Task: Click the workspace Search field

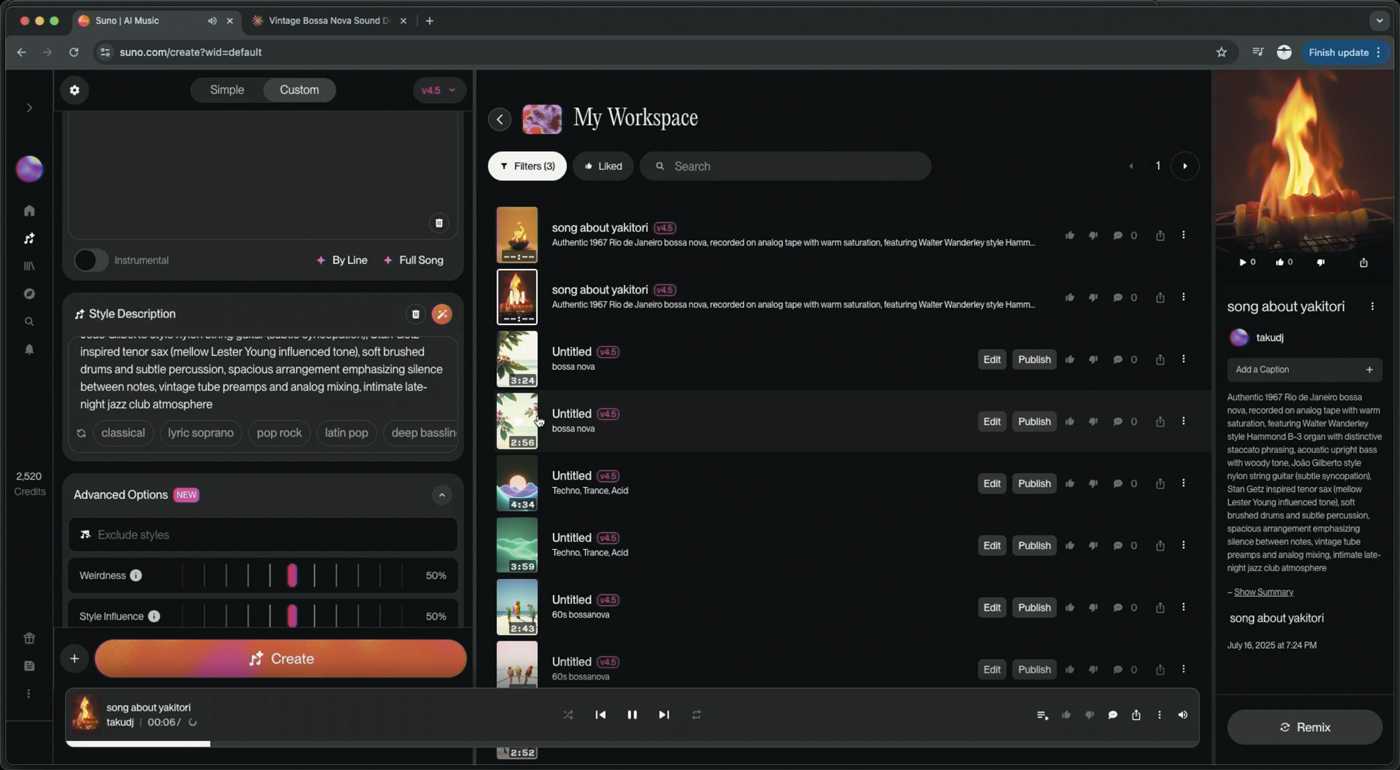Action: click(790, 166)
